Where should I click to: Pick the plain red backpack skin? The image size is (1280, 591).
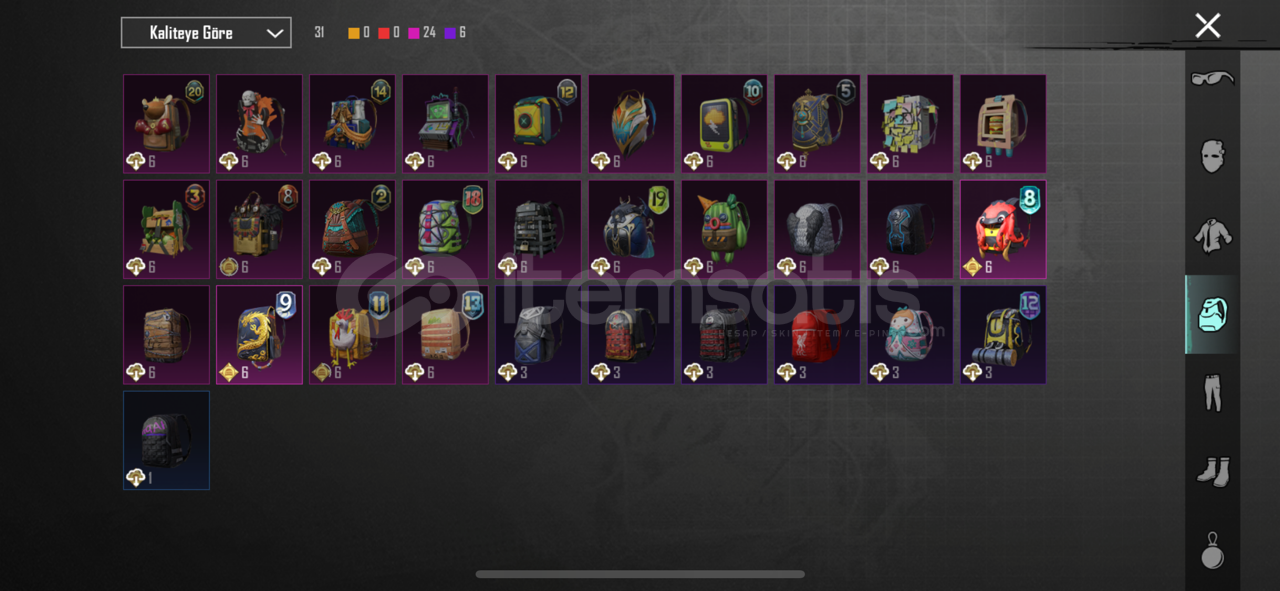817,335
